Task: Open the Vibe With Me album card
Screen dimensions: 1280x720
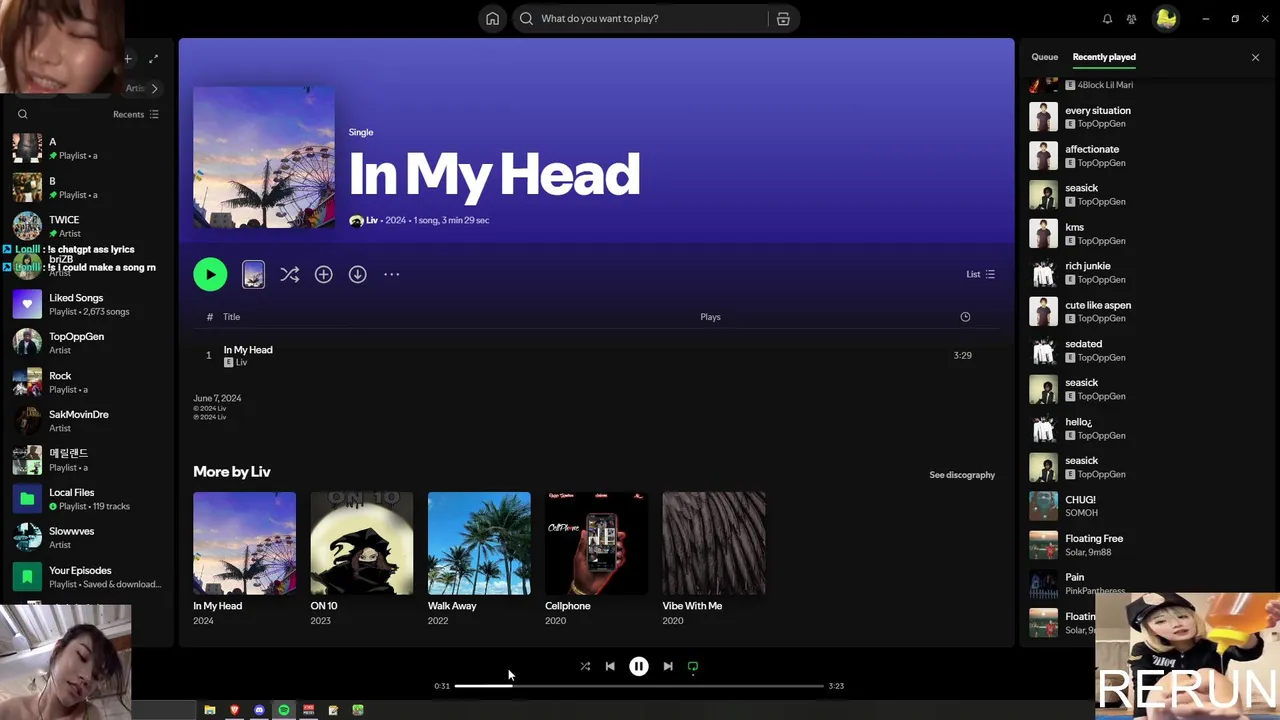Action: (714, 559)
